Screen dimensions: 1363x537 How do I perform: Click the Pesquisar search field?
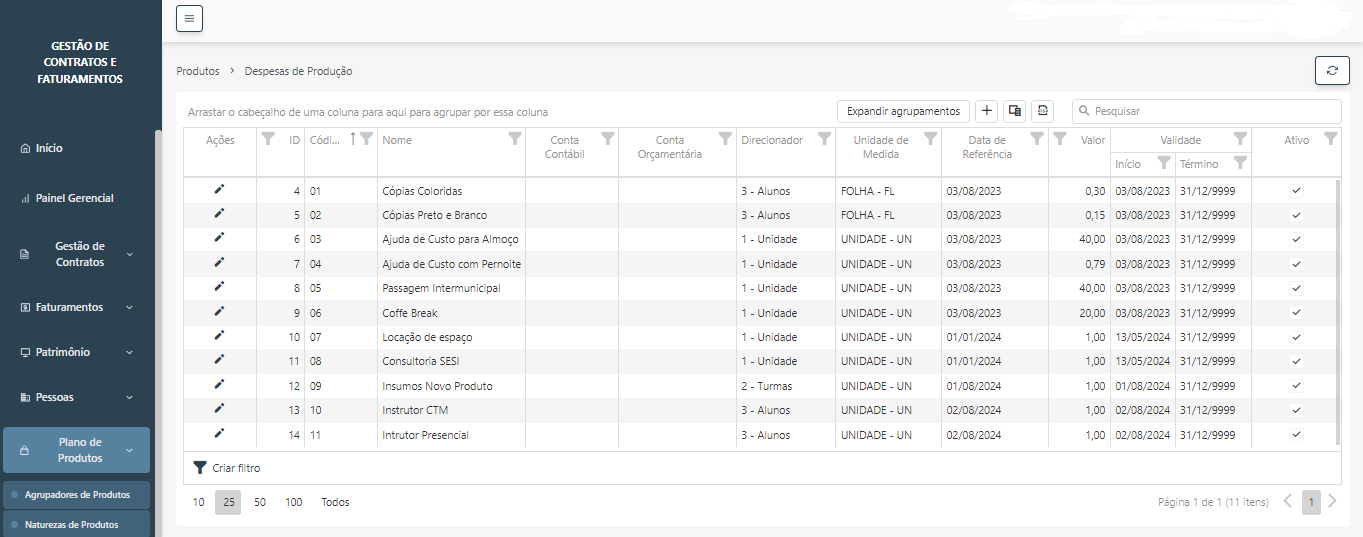pyautogui.click(x=1212, y=111)
